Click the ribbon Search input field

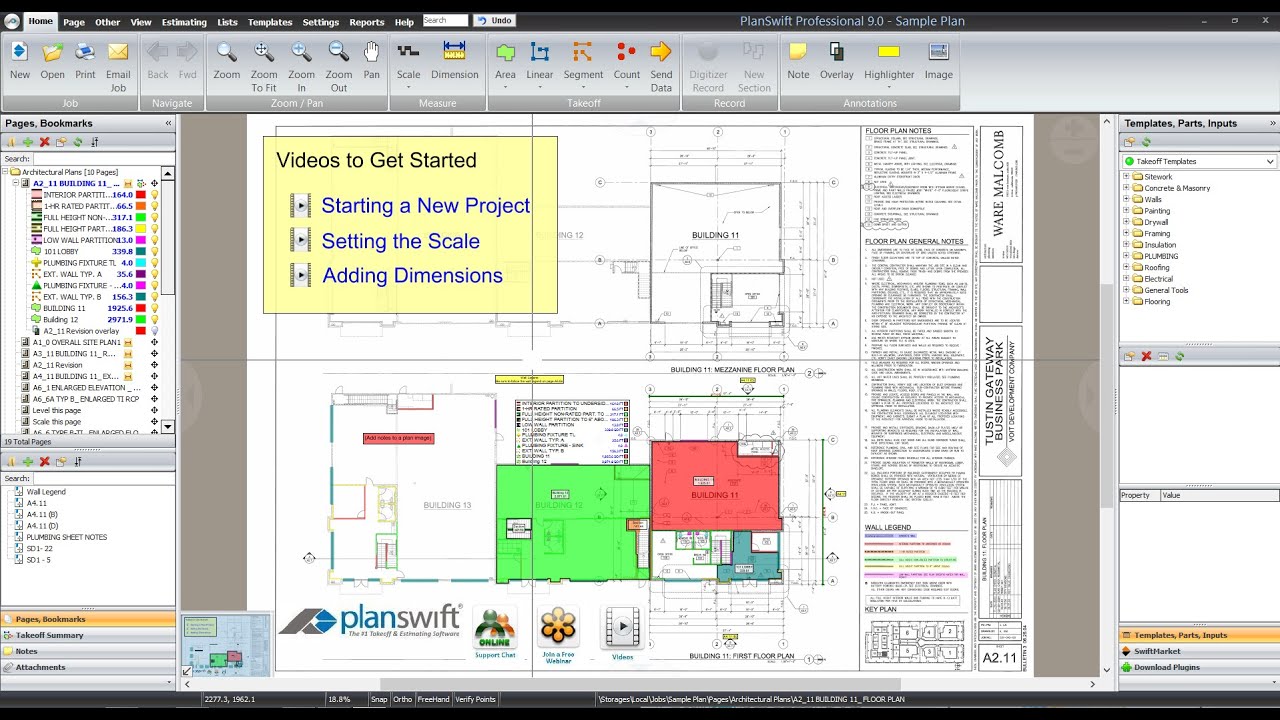coord(445,20)
